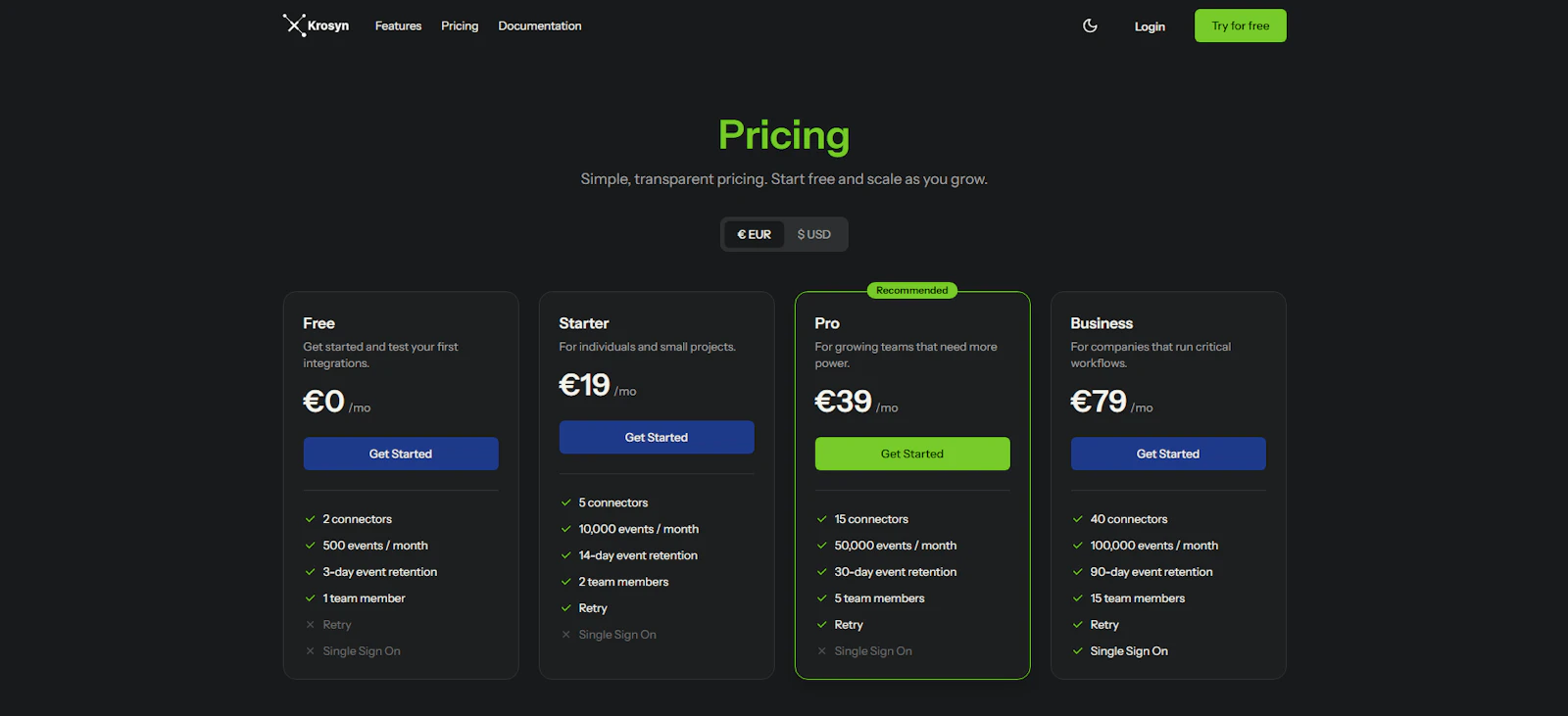Click Get Started on Free plan
The image size is (1568, 716).
[x=401, y=453]
